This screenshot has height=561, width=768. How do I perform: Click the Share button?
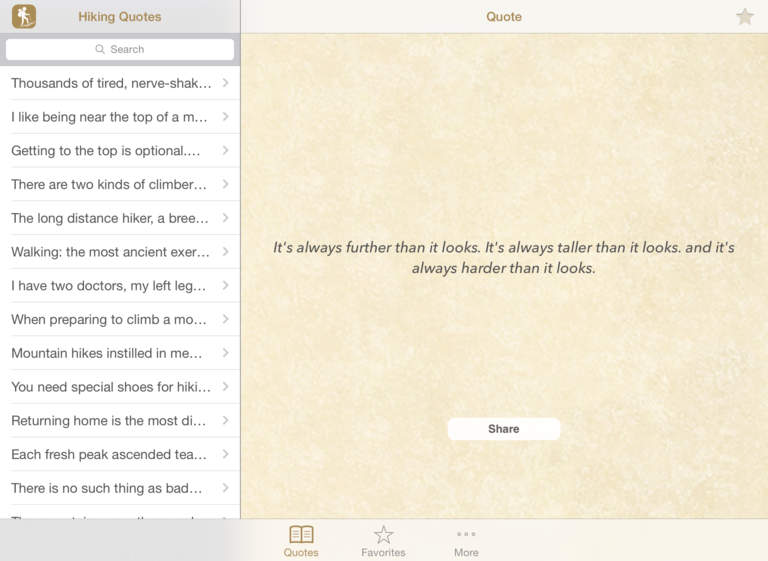pyautogui.click(x=503, y=429)
